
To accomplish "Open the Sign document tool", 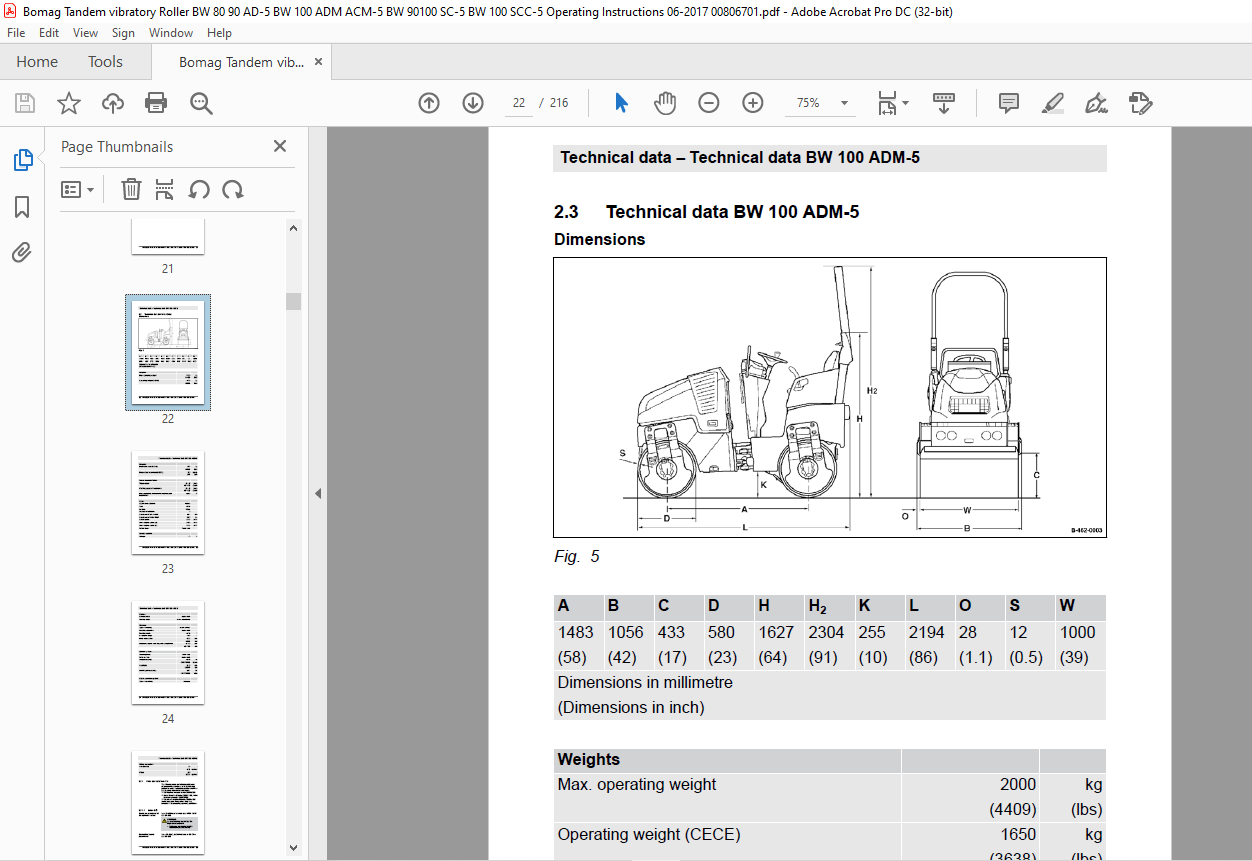I will point(1096,103).
